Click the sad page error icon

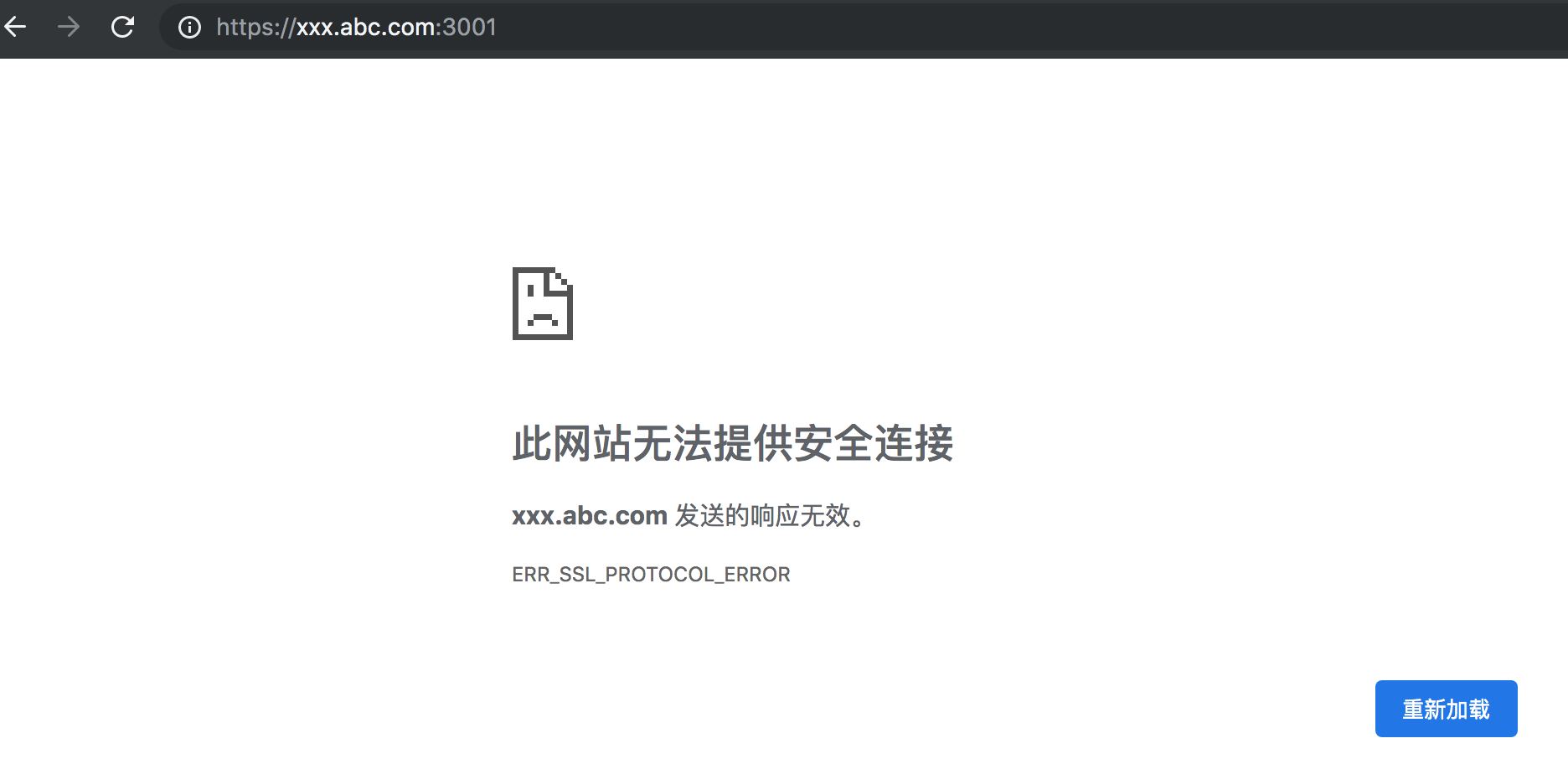click(542, 304)
